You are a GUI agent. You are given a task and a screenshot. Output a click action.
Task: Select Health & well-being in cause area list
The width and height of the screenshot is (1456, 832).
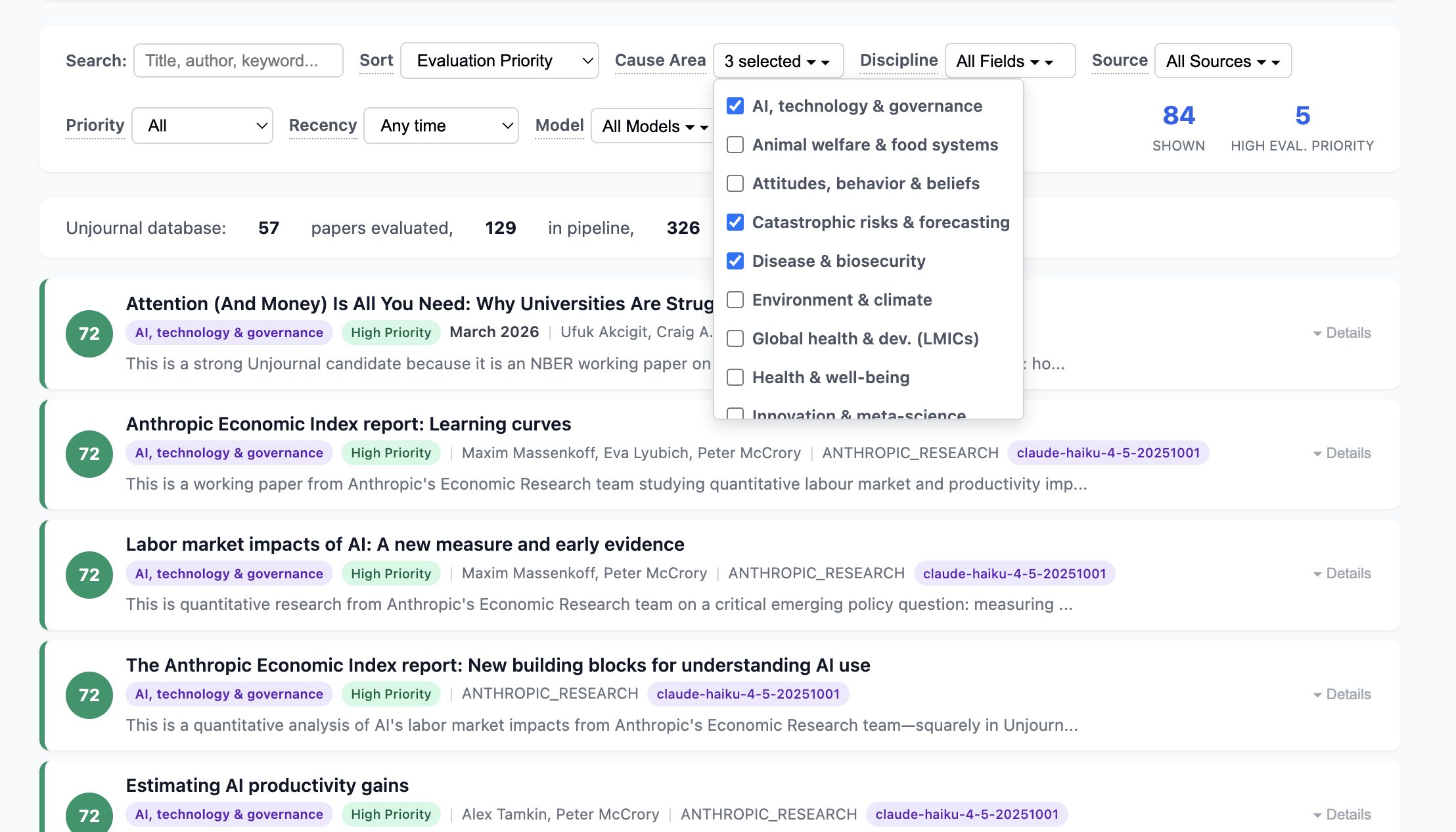735,378
